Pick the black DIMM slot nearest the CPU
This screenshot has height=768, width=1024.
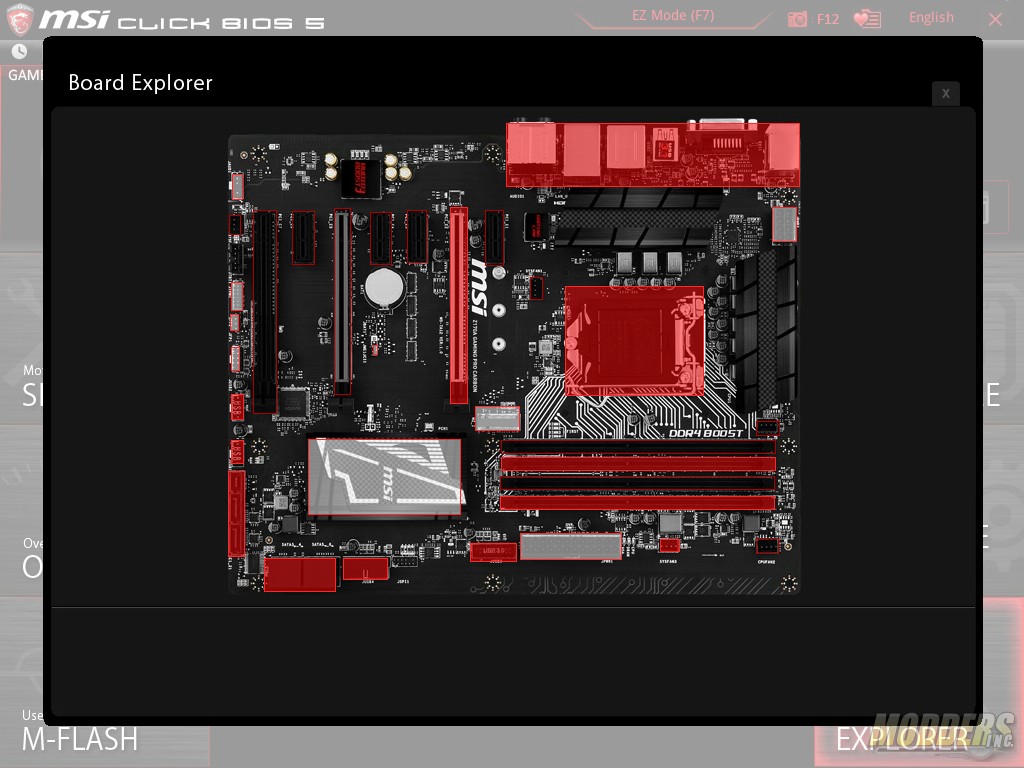(x=637, y=446)
